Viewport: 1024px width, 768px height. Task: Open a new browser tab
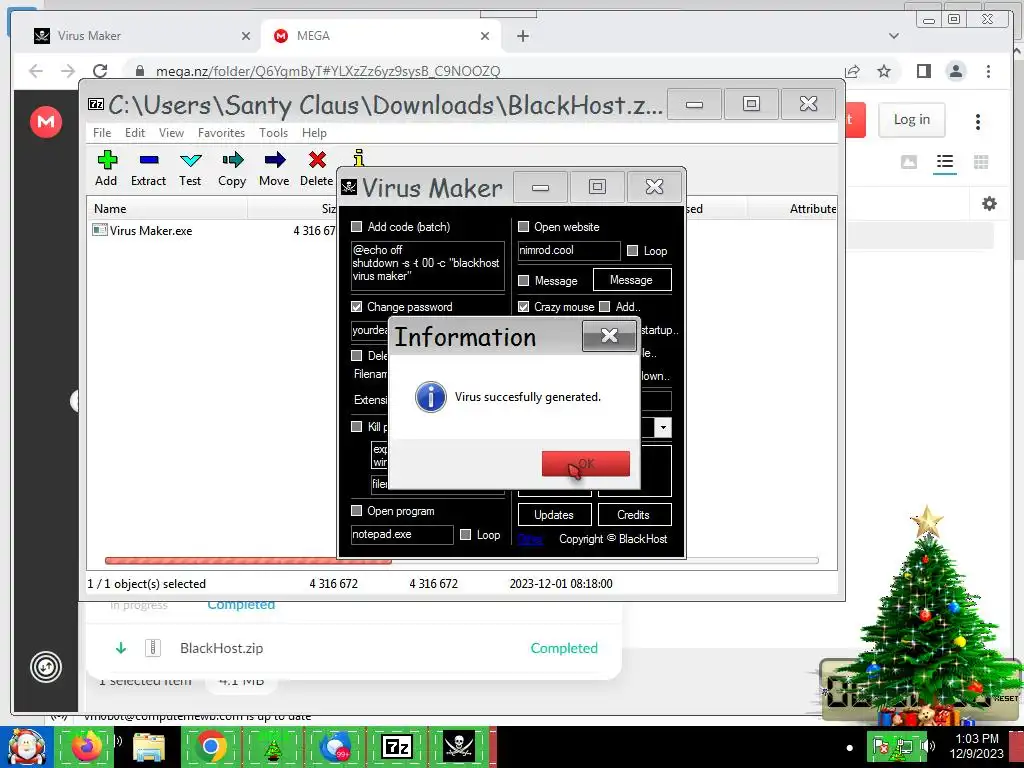(x=522, y=36)
